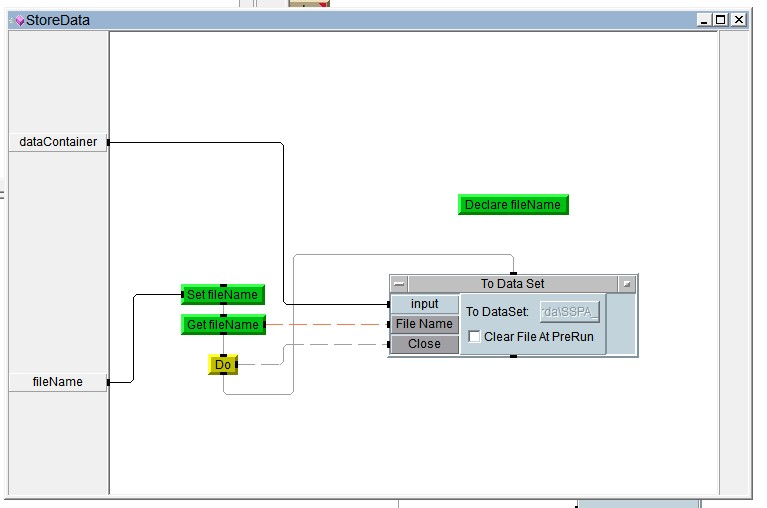This screenshot has width=767, height=508.
Task: Select the Declare fileName object
Action: 513,205
